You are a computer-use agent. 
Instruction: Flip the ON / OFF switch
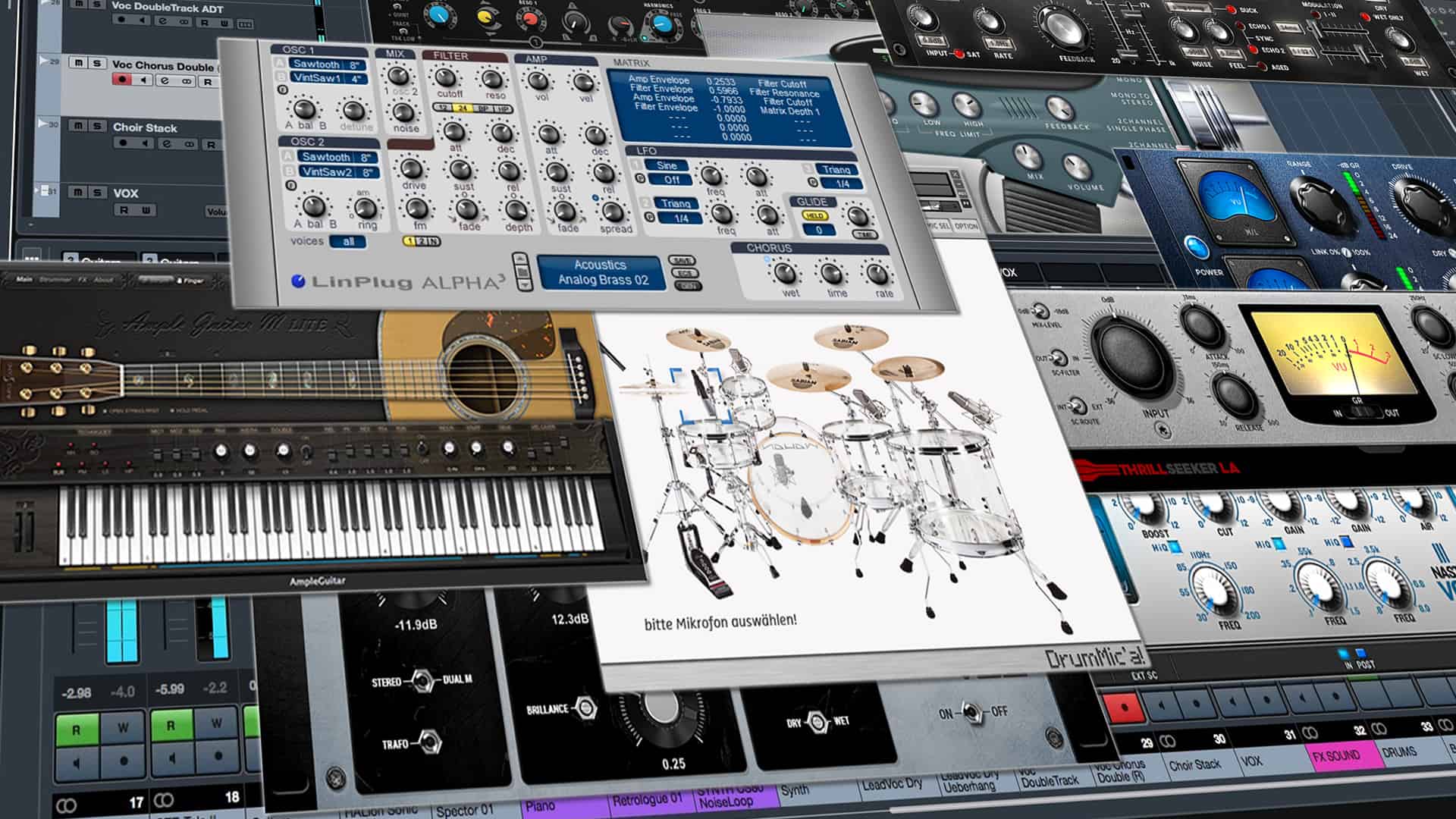972,712
